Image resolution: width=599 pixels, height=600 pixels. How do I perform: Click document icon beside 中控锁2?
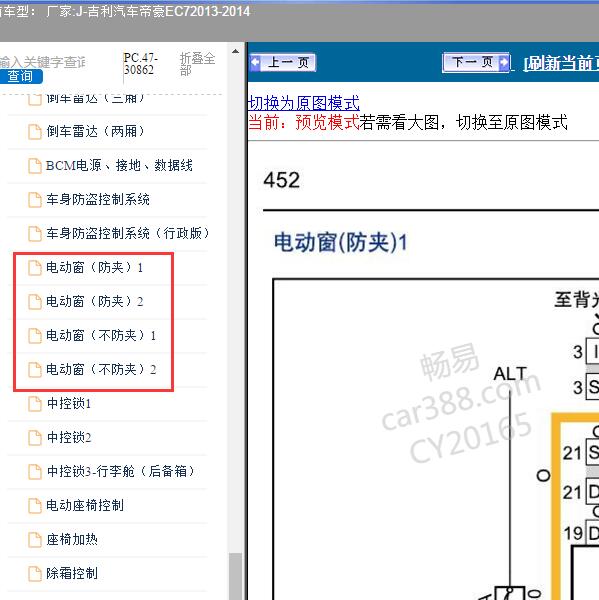click(x=35, y=438)
